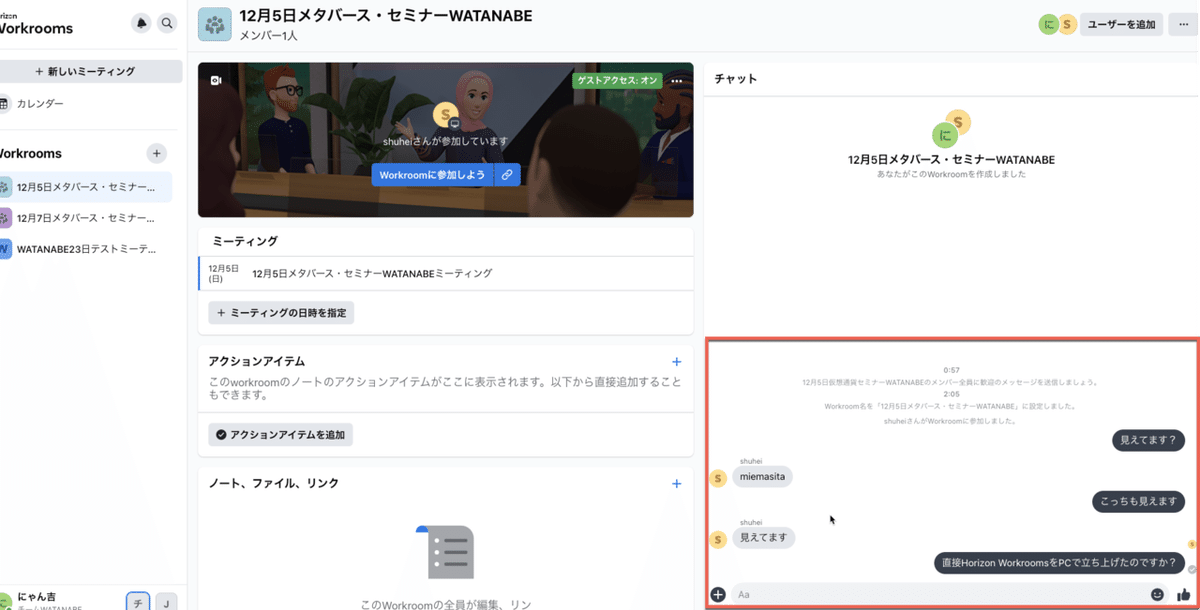Viewport: 1200px width, 610px height.
Task: Copy the workroom link icon button
Action: pos(508,175)
